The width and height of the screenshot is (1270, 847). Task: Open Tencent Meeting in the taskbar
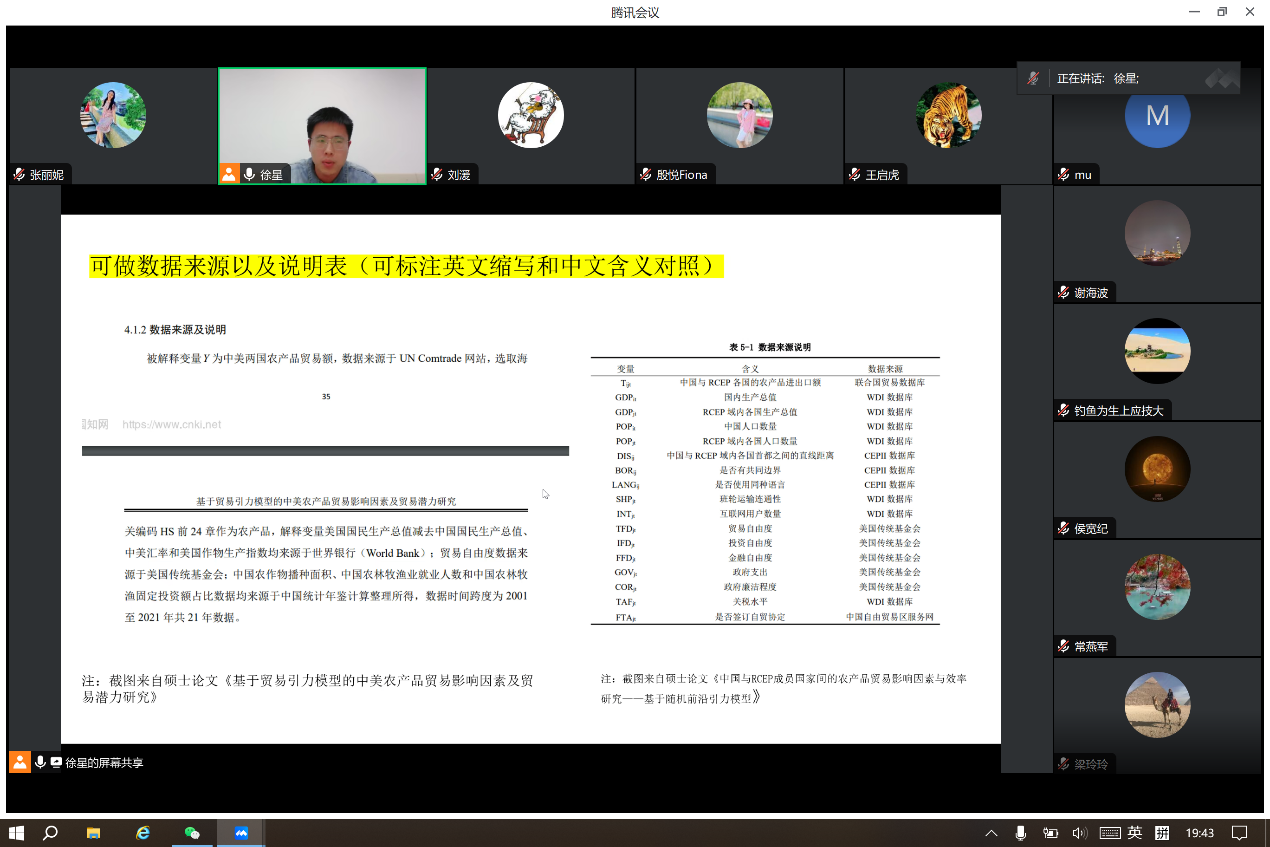pos(241,833)
